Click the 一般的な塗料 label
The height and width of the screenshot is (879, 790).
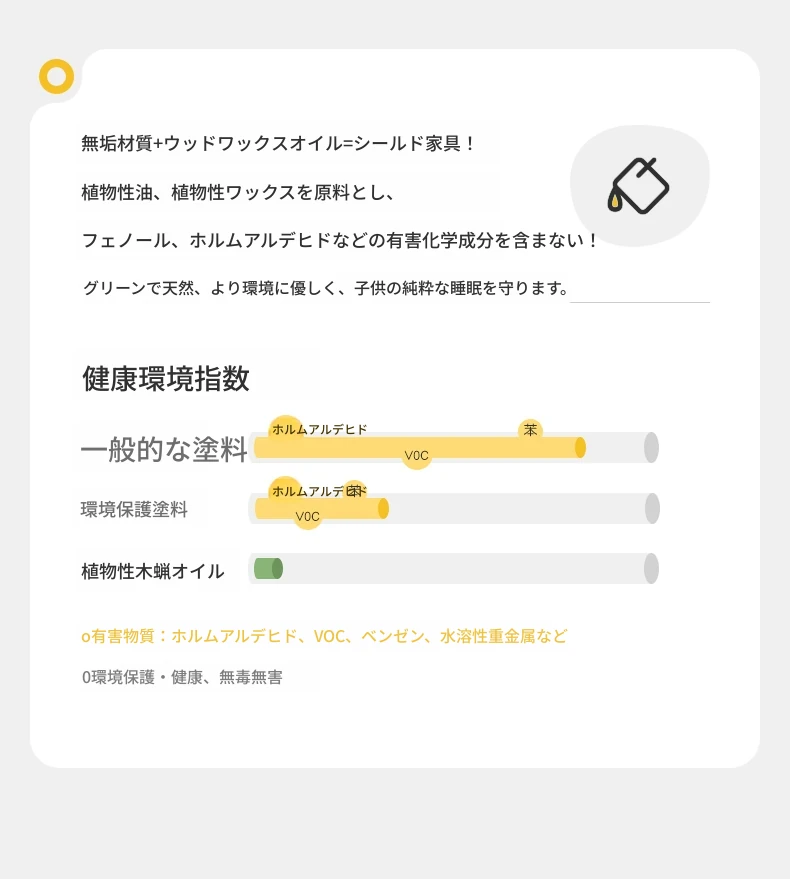[x=164, y=449]
